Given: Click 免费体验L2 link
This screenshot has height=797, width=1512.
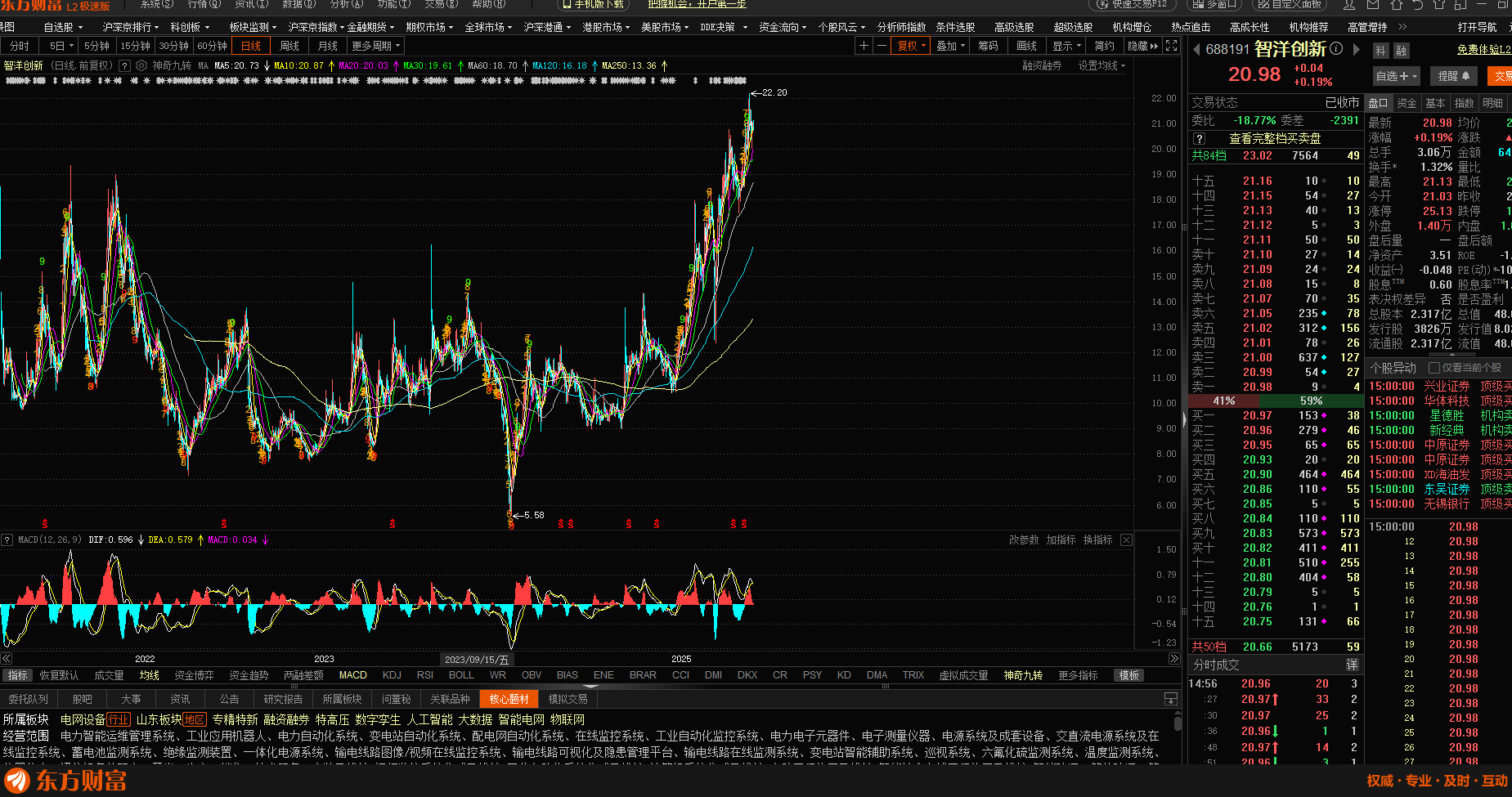Looking at the screenshot, I should (1483, 50).
